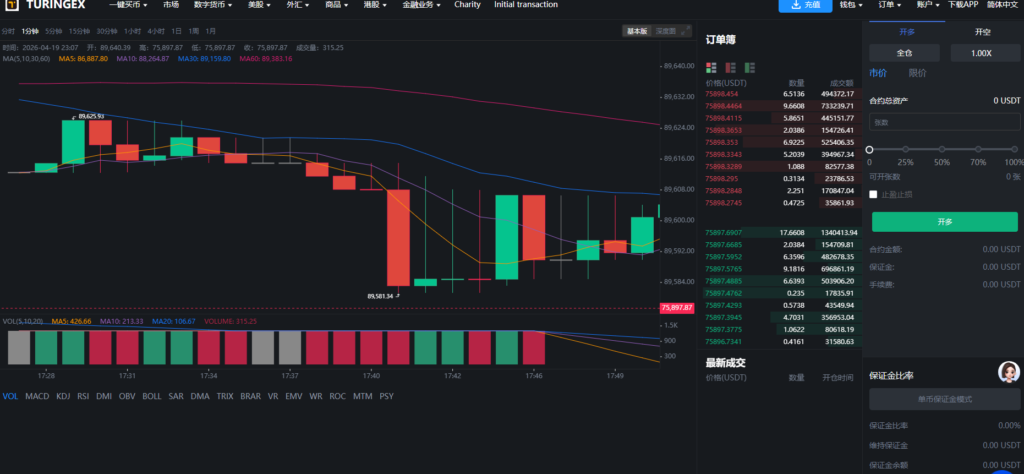Click the 1.00X leverage button

[983, 53]
